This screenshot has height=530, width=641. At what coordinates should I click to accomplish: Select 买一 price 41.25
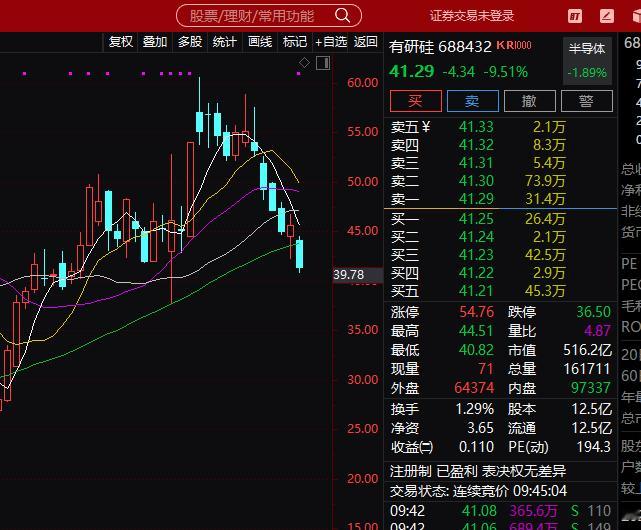476,219
